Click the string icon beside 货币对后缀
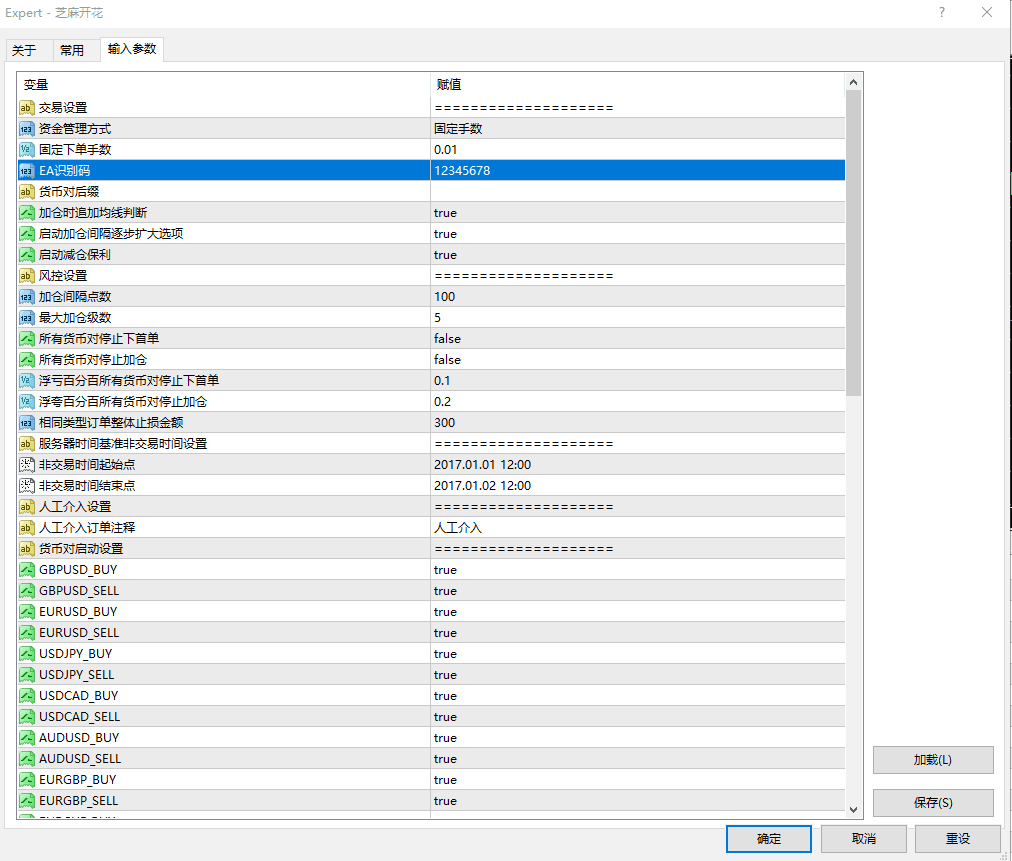Viewport: 1012px width, 861px height. pos(26,192)
